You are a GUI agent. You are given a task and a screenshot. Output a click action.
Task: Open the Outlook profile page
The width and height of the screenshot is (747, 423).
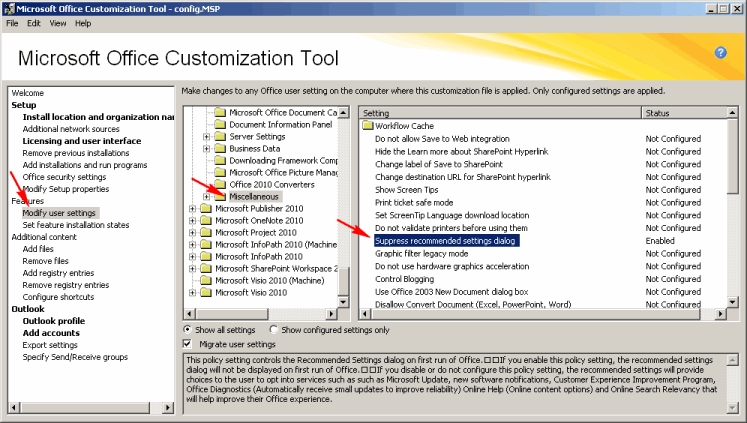pyautogui.click(x=54, y=321)
